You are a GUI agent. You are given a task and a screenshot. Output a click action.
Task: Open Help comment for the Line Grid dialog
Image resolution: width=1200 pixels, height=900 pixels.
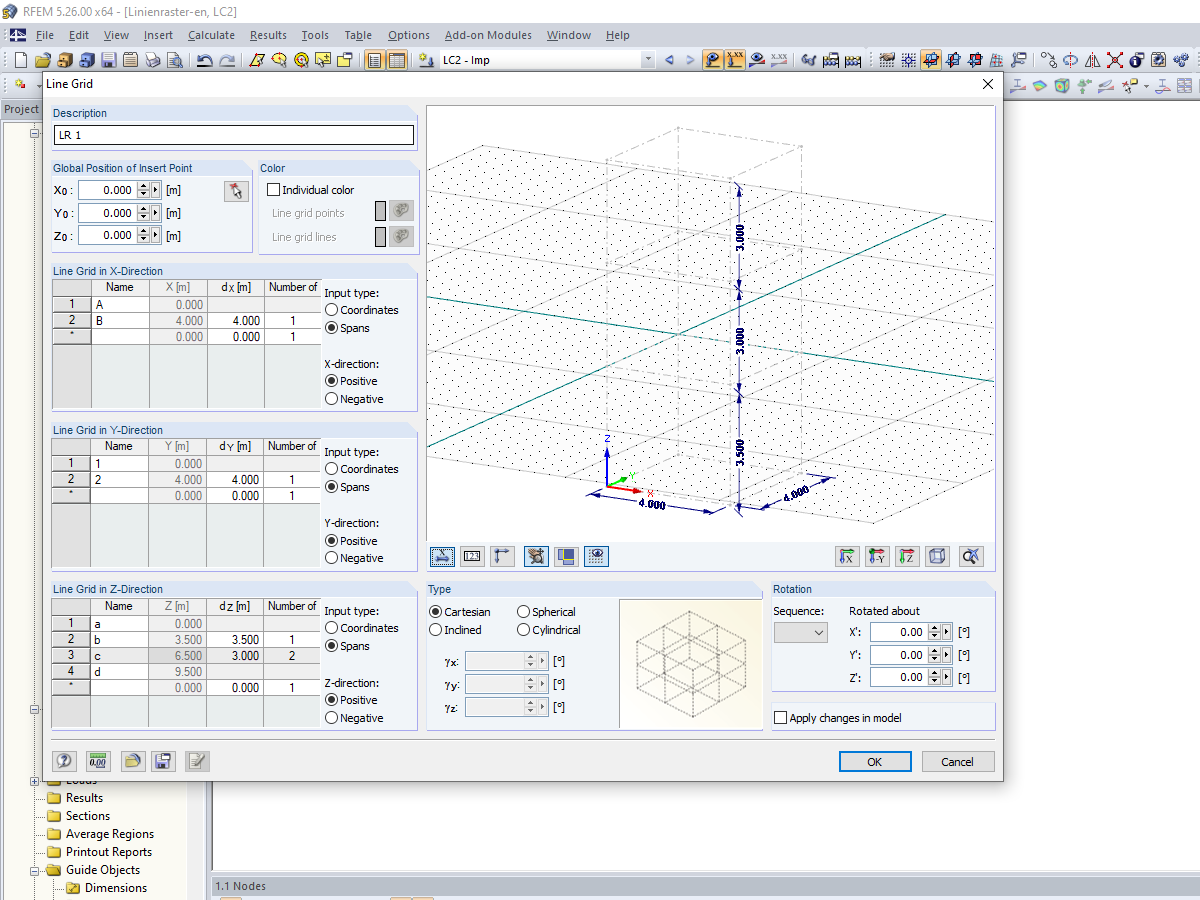(64, 761)
